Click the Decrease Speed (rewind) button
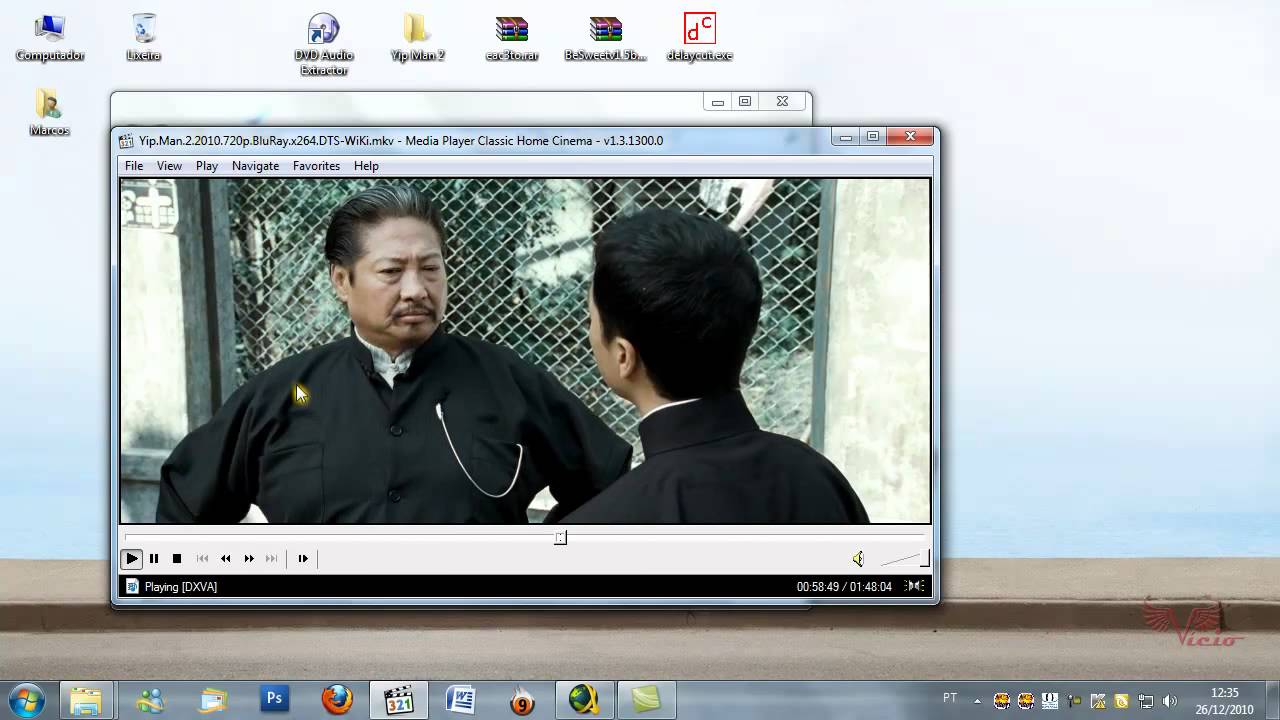The height and width of the screenshot is (720, 1280). (225, 559)
